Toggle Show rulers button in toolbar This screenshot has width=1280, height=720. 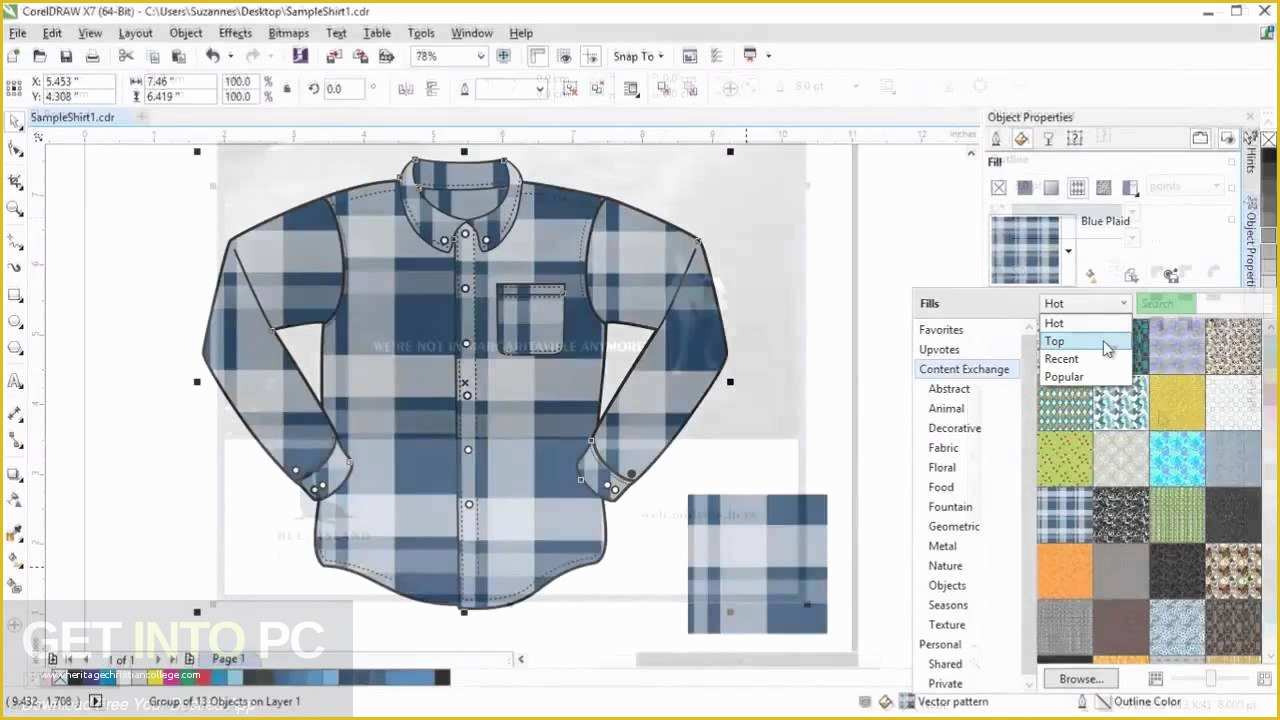537,56
